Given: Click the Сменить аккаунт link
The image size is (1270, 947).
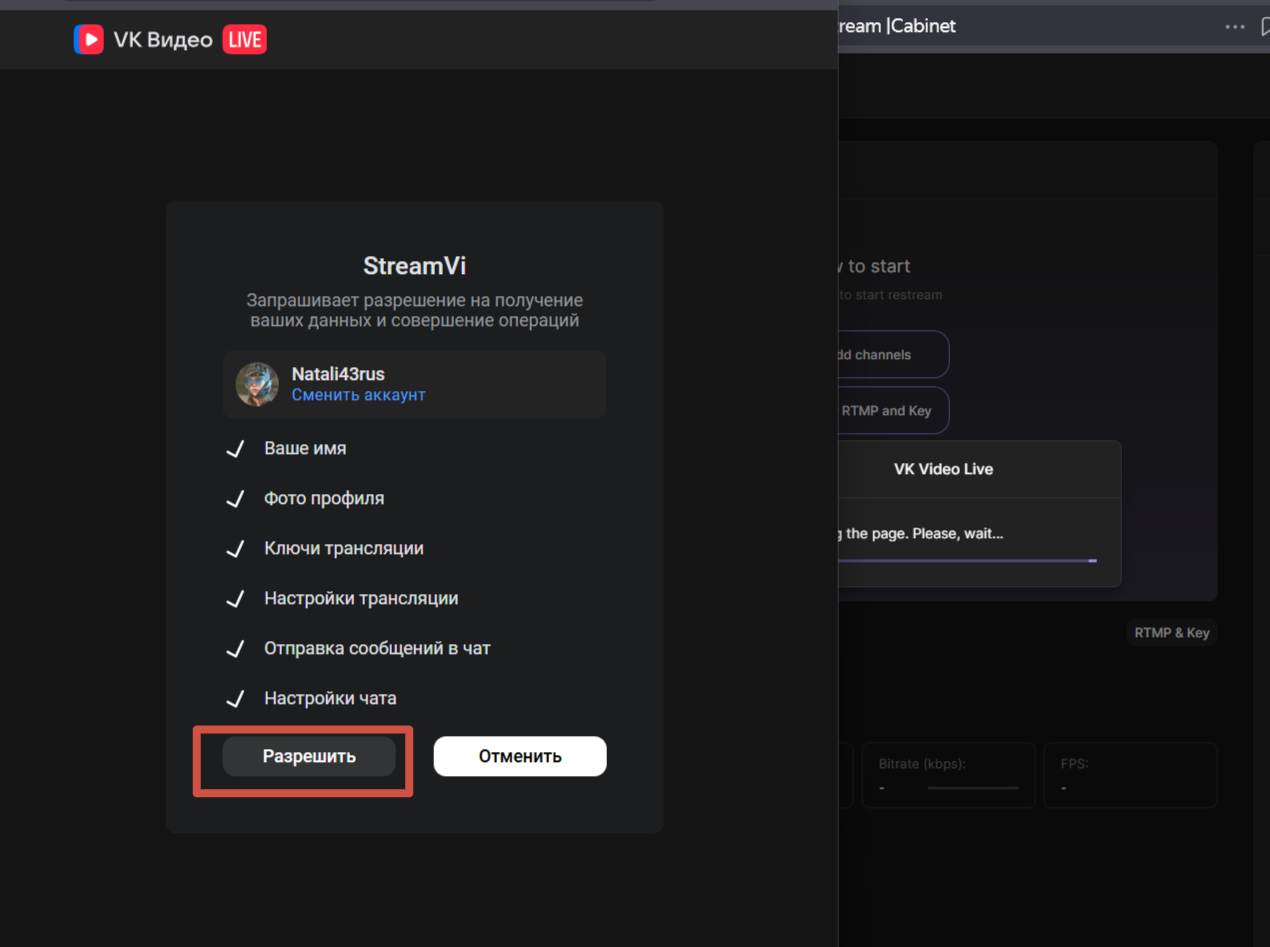Looking at the screenshot, I should [359, 395].
